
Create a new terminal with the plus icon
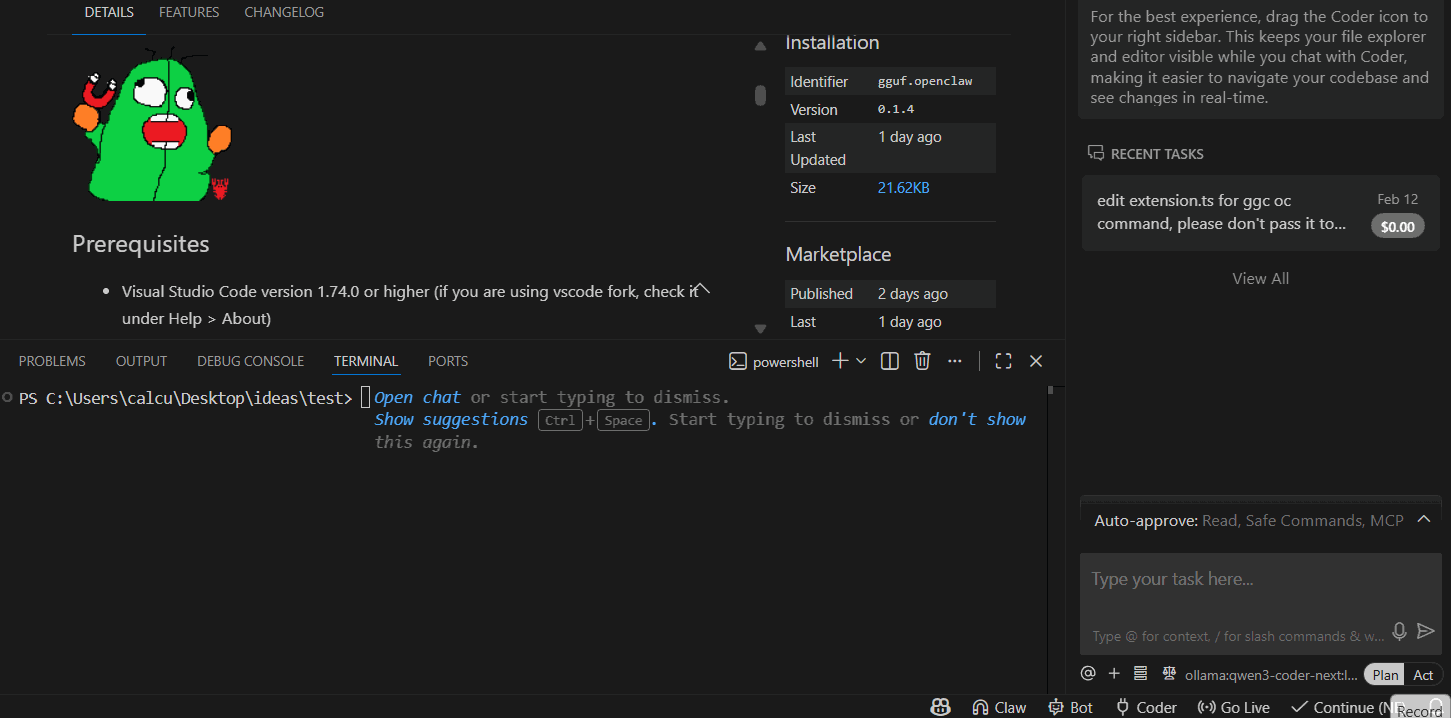[840, 361]
